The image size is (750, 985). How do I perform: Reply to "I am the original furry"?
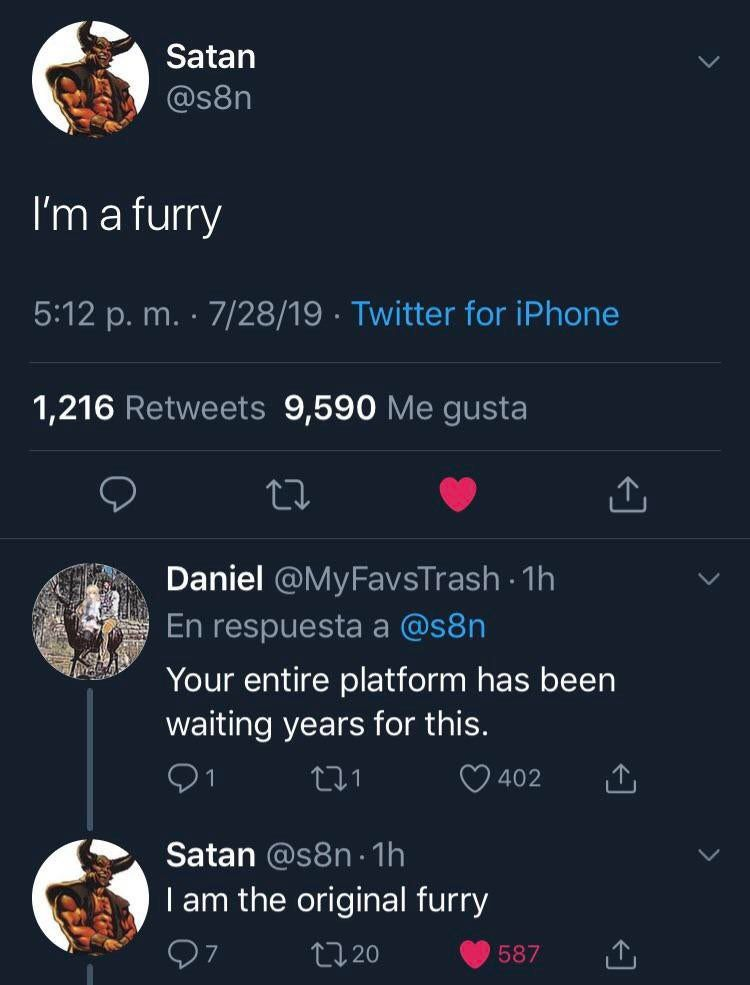pyautogui.click(x=180, y=954)
